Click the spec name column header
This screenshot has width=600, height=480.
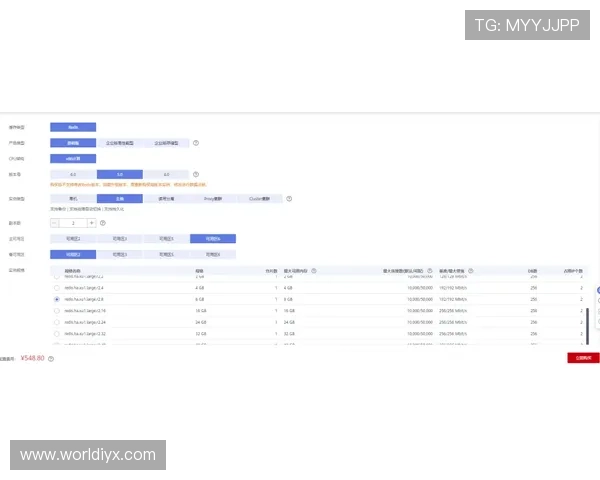72,271
